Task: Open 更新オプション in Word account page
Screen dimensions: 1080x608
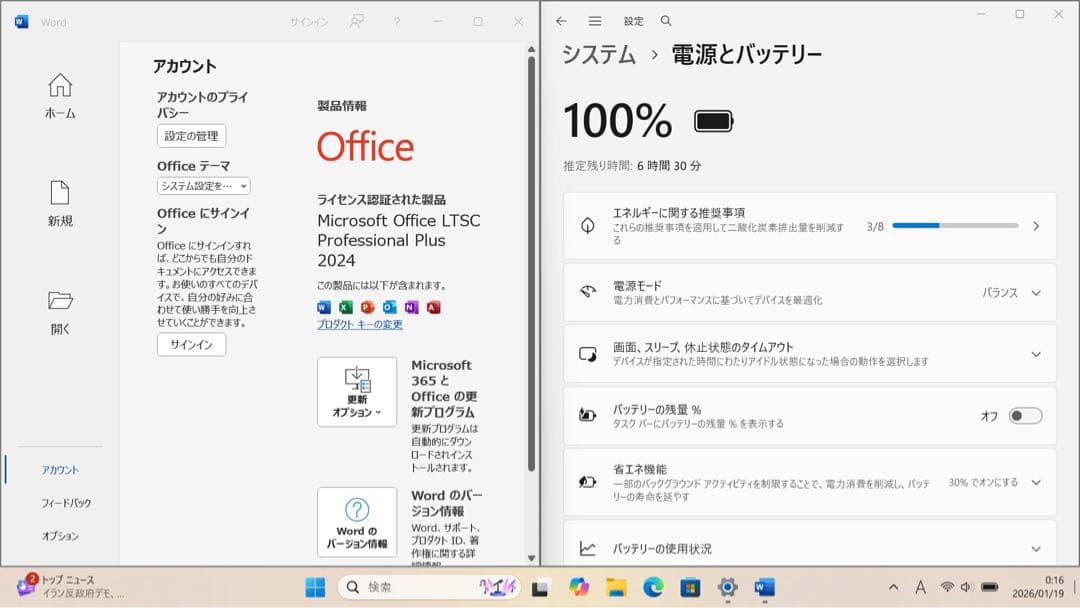Action: click(357, 391)
